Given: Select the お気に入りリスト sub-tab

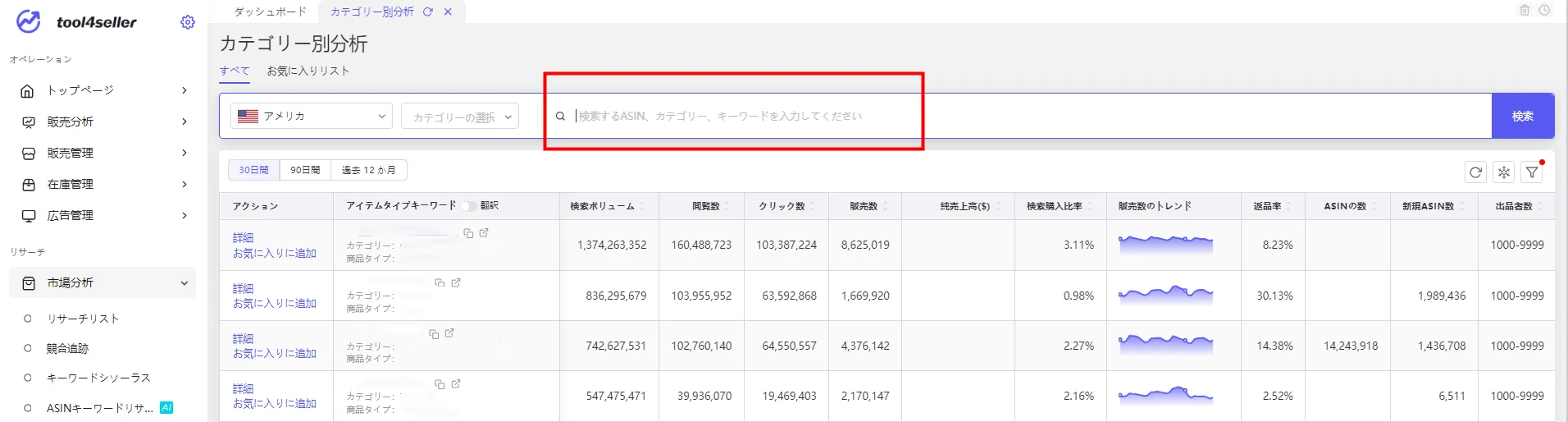Looking at the screenshot, I should [308, 71].
